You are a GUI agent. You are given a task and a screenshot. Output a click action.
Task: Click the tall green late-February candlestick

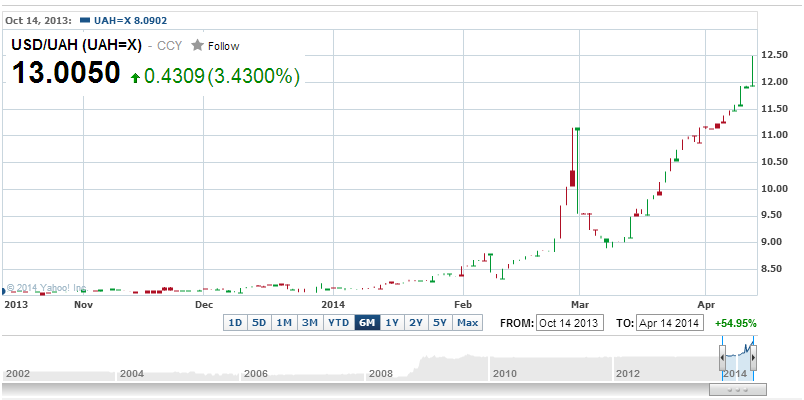coord(577,170)
